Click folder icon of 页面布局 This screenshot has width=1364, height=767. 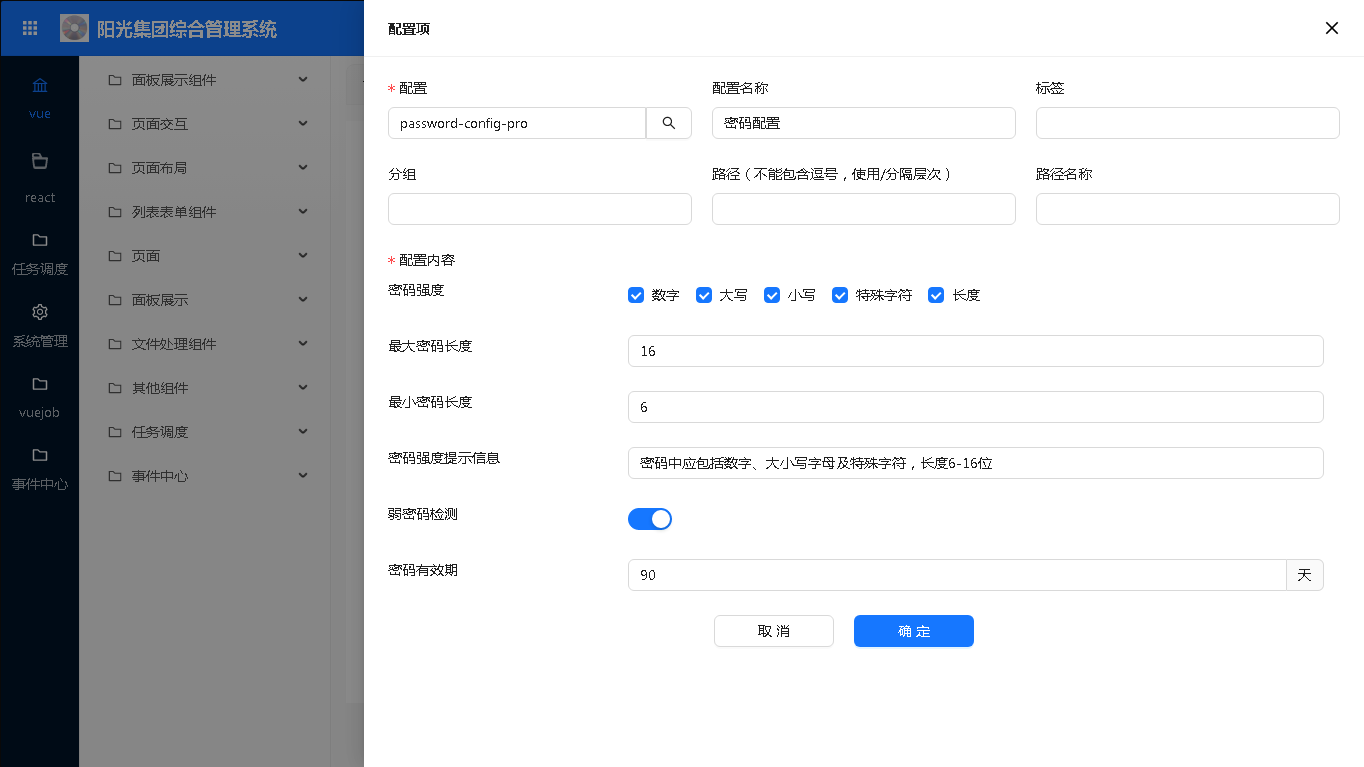115,168
